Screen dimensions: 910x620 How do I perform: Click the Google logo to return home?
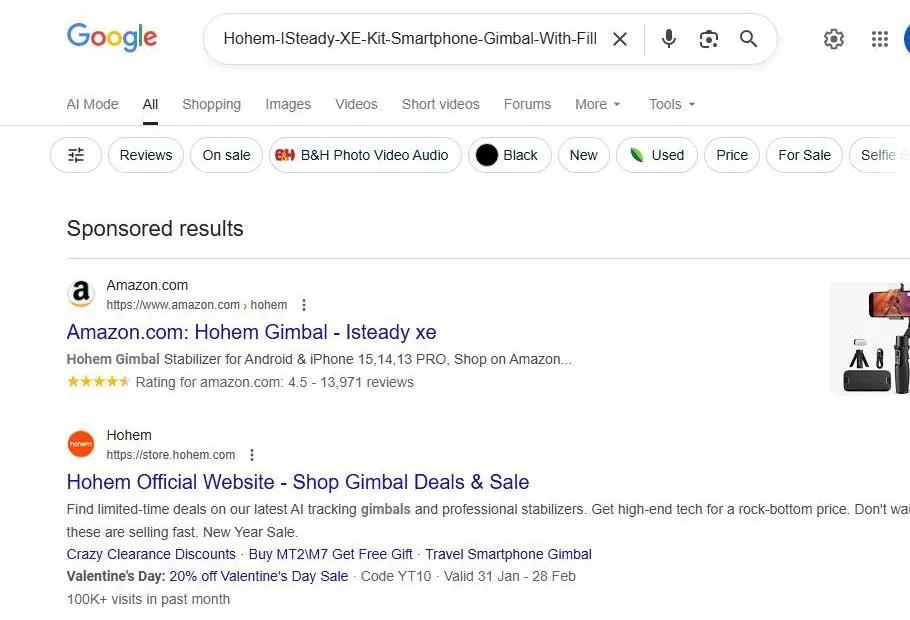[x=111, y=38]
